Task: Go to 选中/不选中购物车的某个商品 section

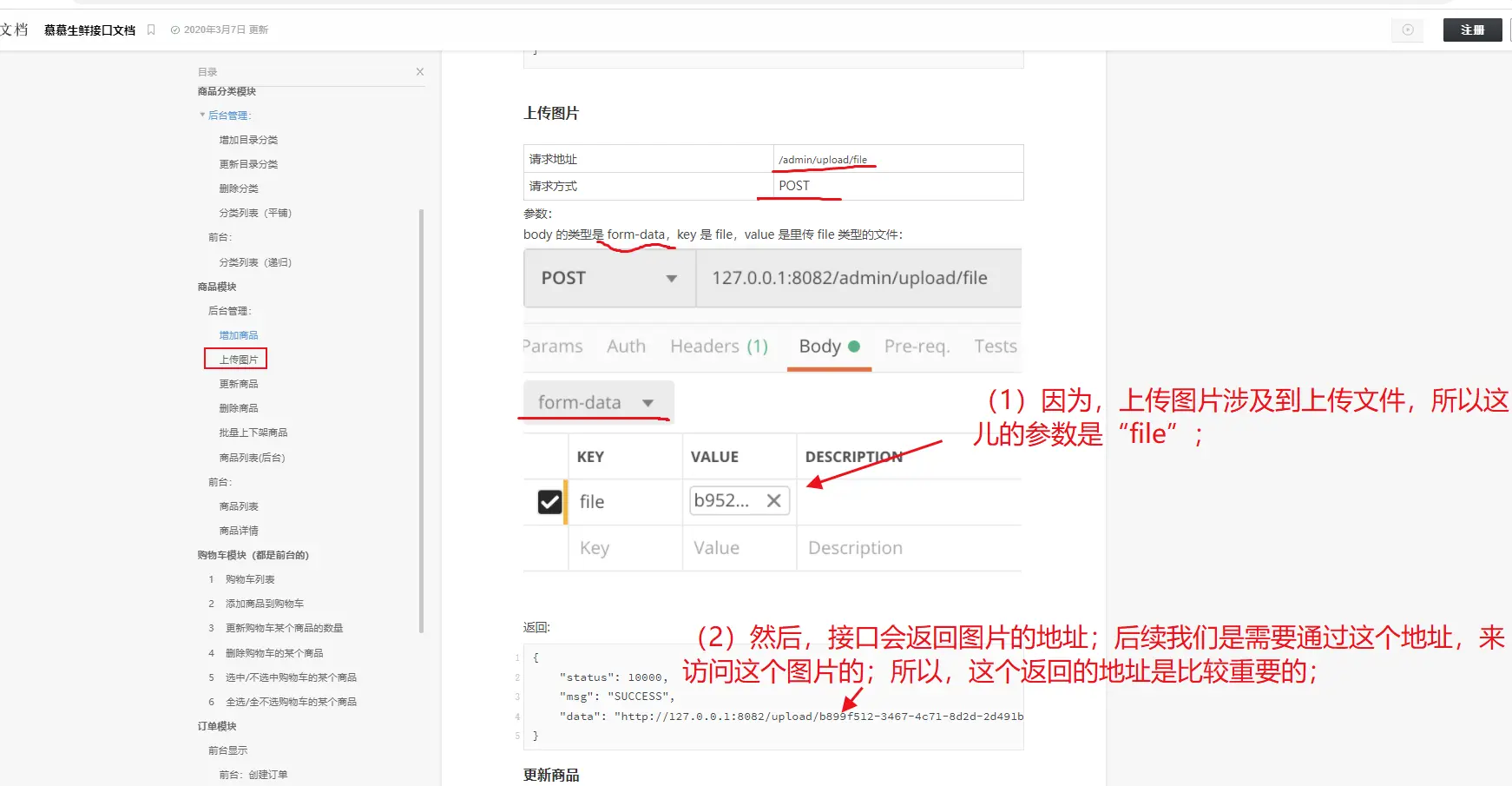Action: pyautogui.click(x=292, y=677)
